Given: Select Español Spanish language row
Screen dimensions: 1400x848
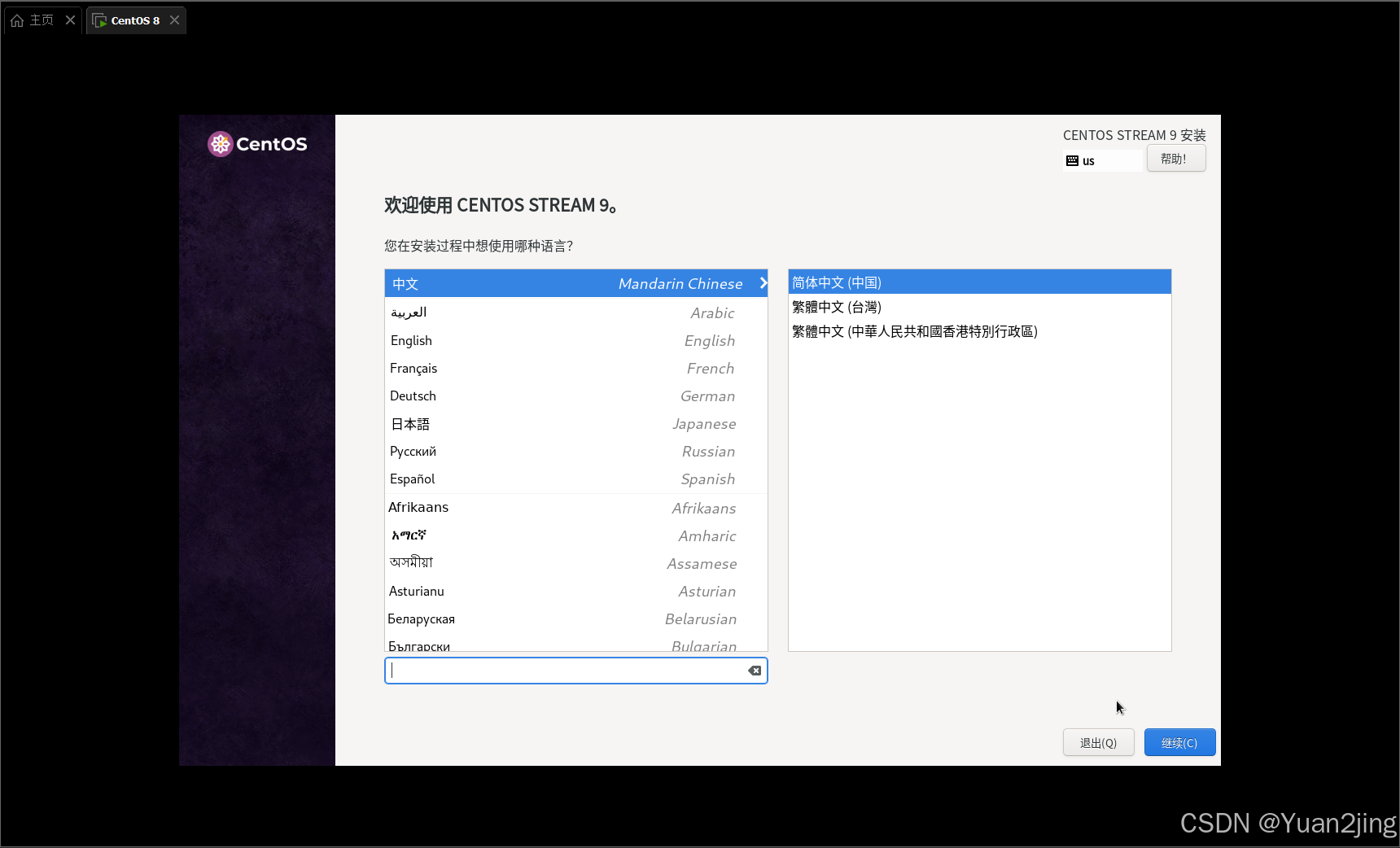Looking at the screenshot, I should click(x=575, y=479).
